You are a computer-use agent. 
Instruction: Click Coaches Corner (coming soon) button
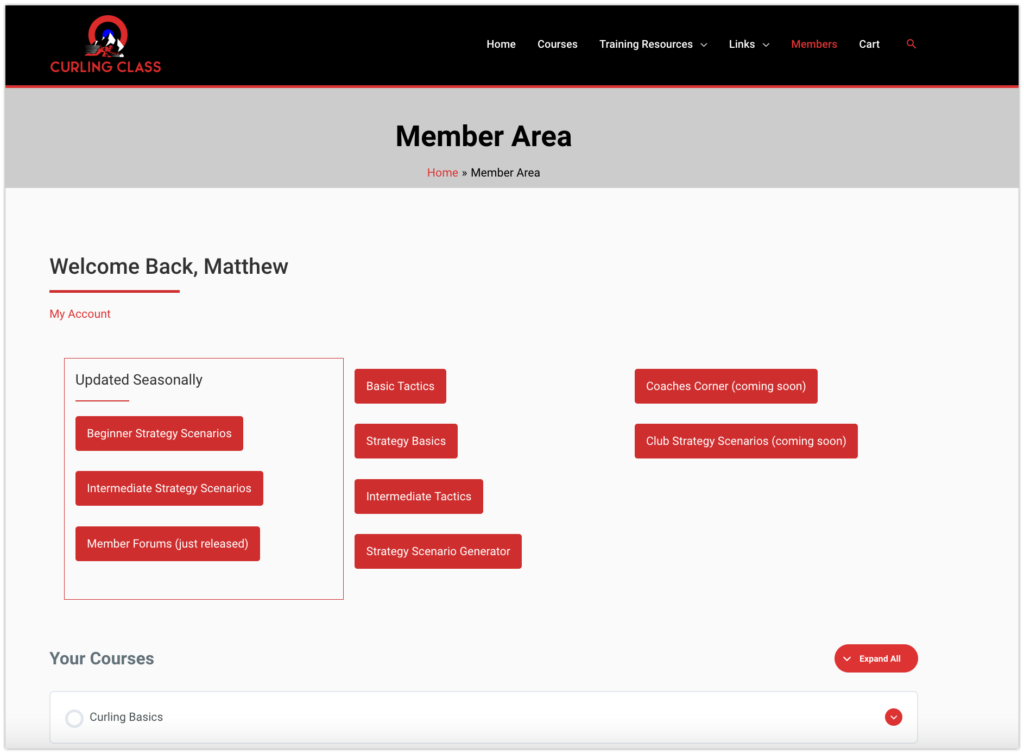[x=726, y=386]
